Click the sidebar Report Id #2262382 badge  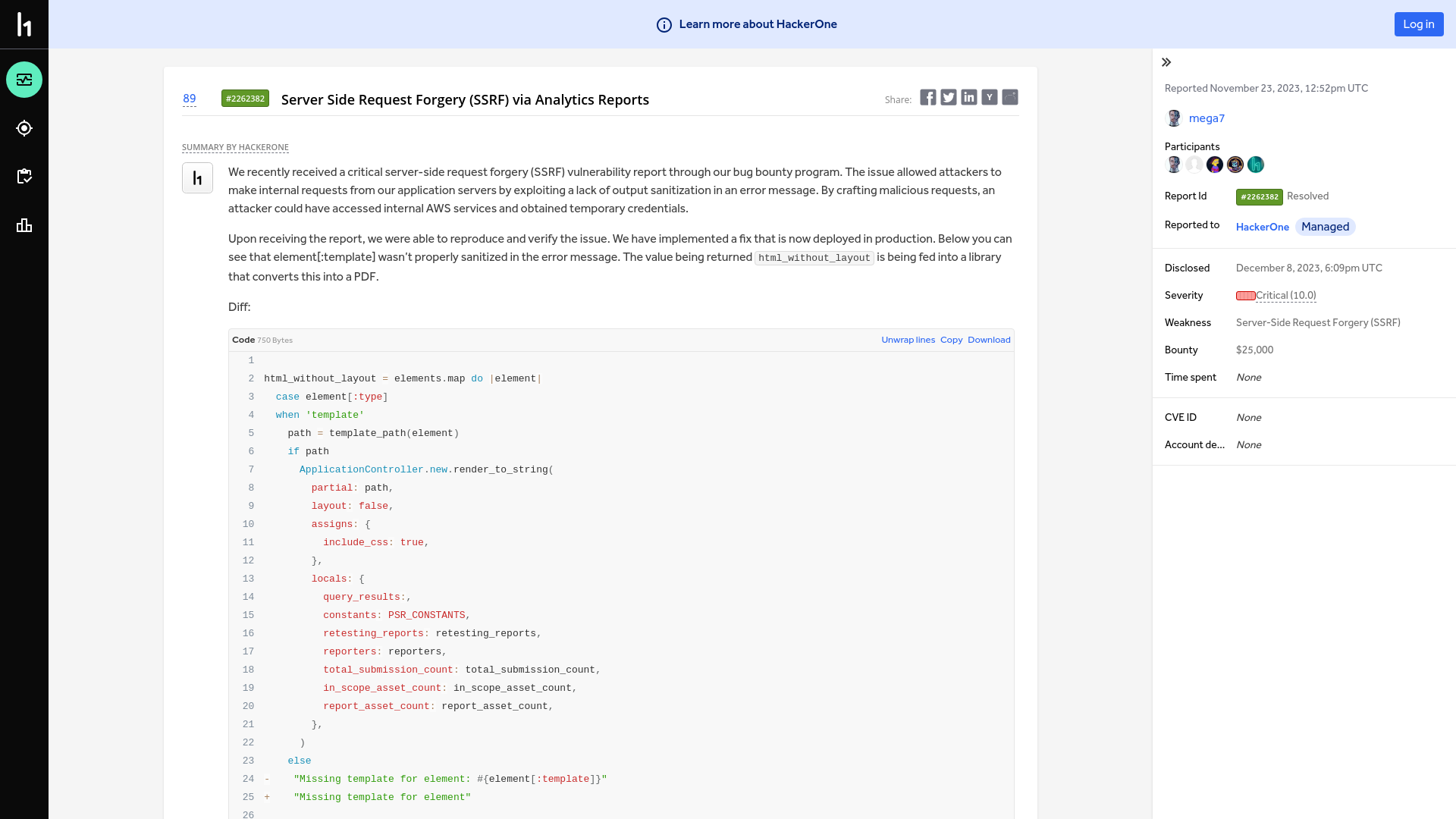point(1260,197)
